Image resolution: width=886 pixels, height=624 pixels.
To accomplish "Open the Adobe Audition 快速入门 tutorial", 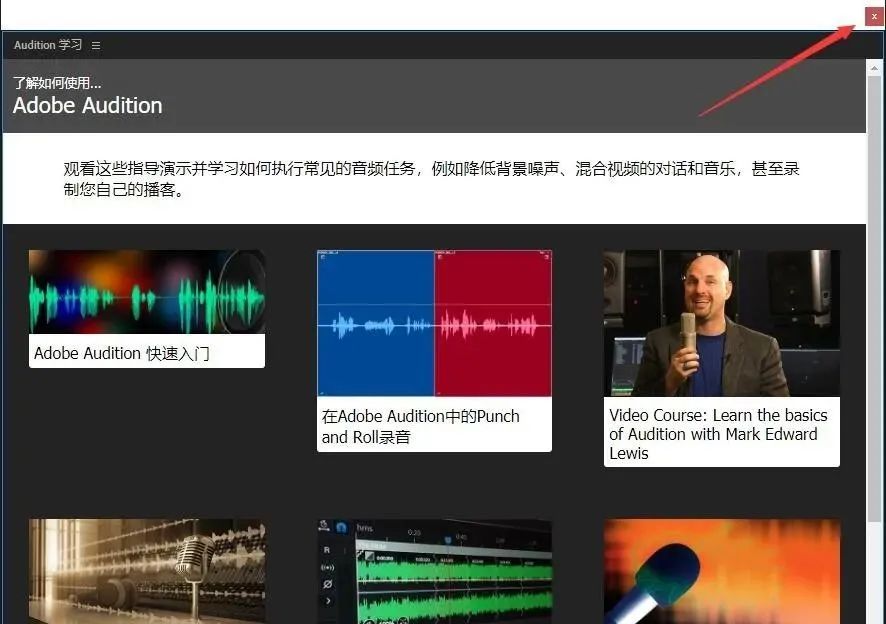I will (146, 292).
